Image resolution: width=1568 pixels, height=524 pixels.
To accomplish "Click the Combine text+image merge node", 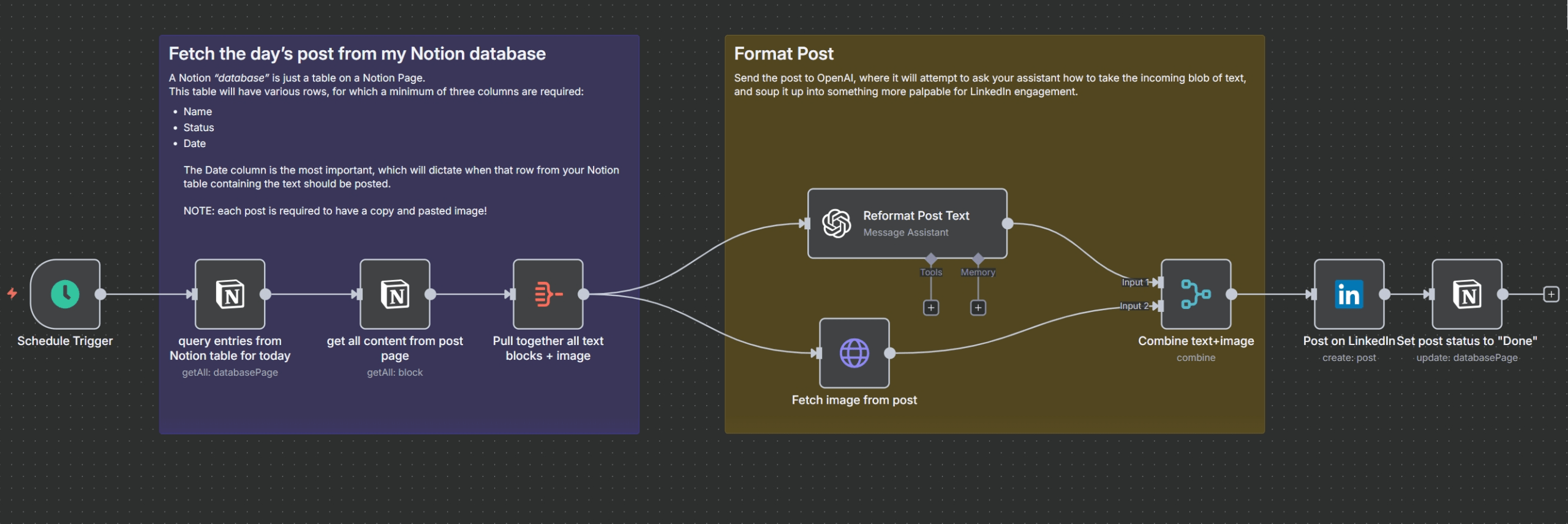I will [x=1196, y=294].
